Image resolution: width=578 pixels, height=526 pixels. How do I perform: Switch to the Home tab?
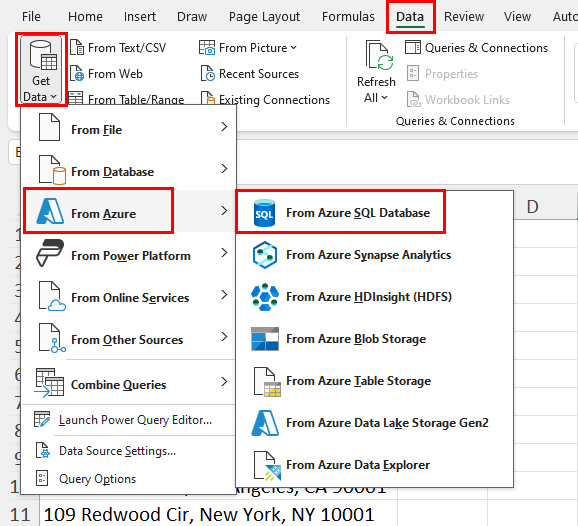pos(85,17)
